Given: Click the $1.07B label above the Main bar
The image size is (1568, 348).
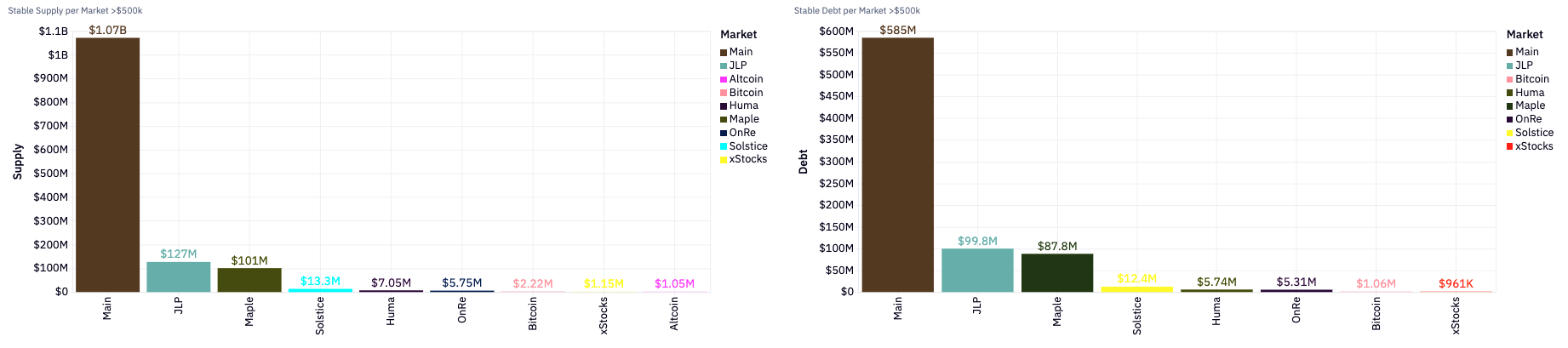Looking at the screenshot, I should pyautogui.click(x=107, y=30).
